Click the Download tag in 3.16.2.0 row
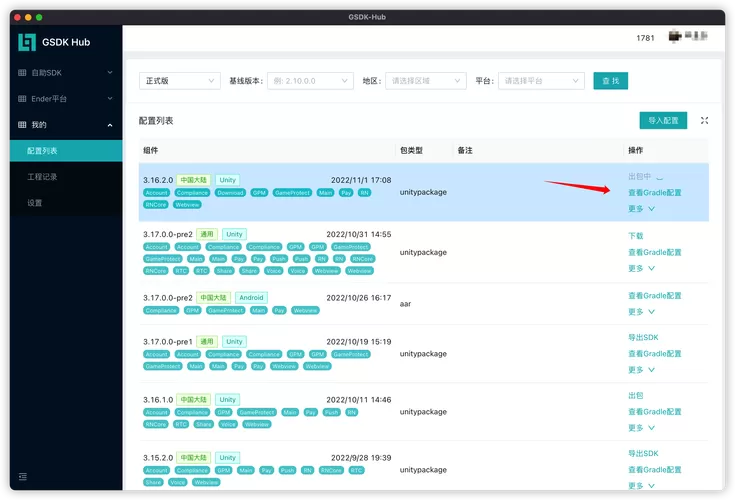The image size is (735, 500). click(x=230, y=192)
